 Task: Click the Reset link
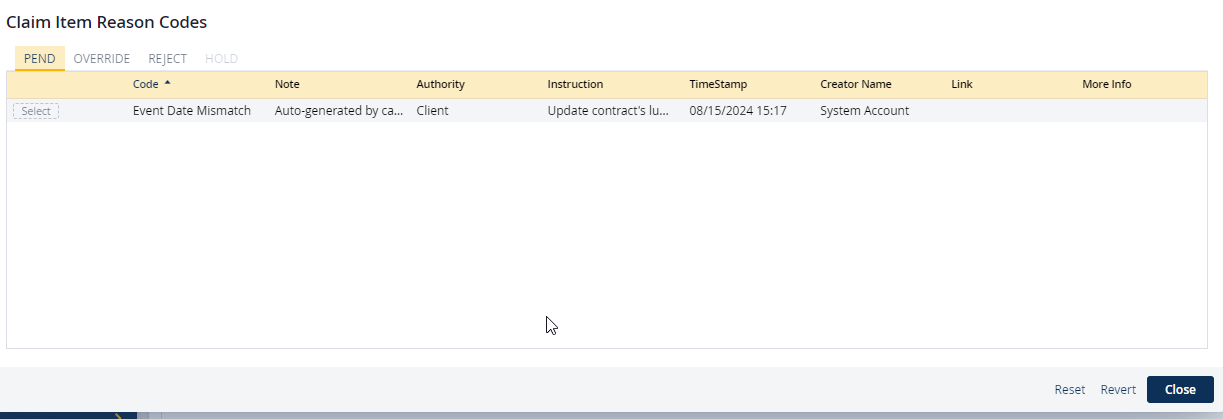(1069, 390)
